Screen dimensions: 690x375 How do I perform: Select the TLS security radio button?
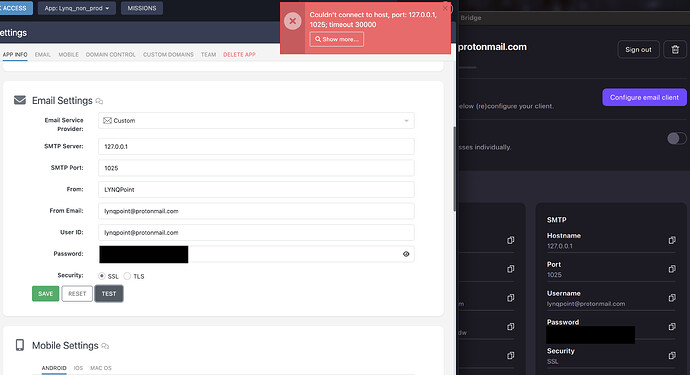(x=127, y=276)
